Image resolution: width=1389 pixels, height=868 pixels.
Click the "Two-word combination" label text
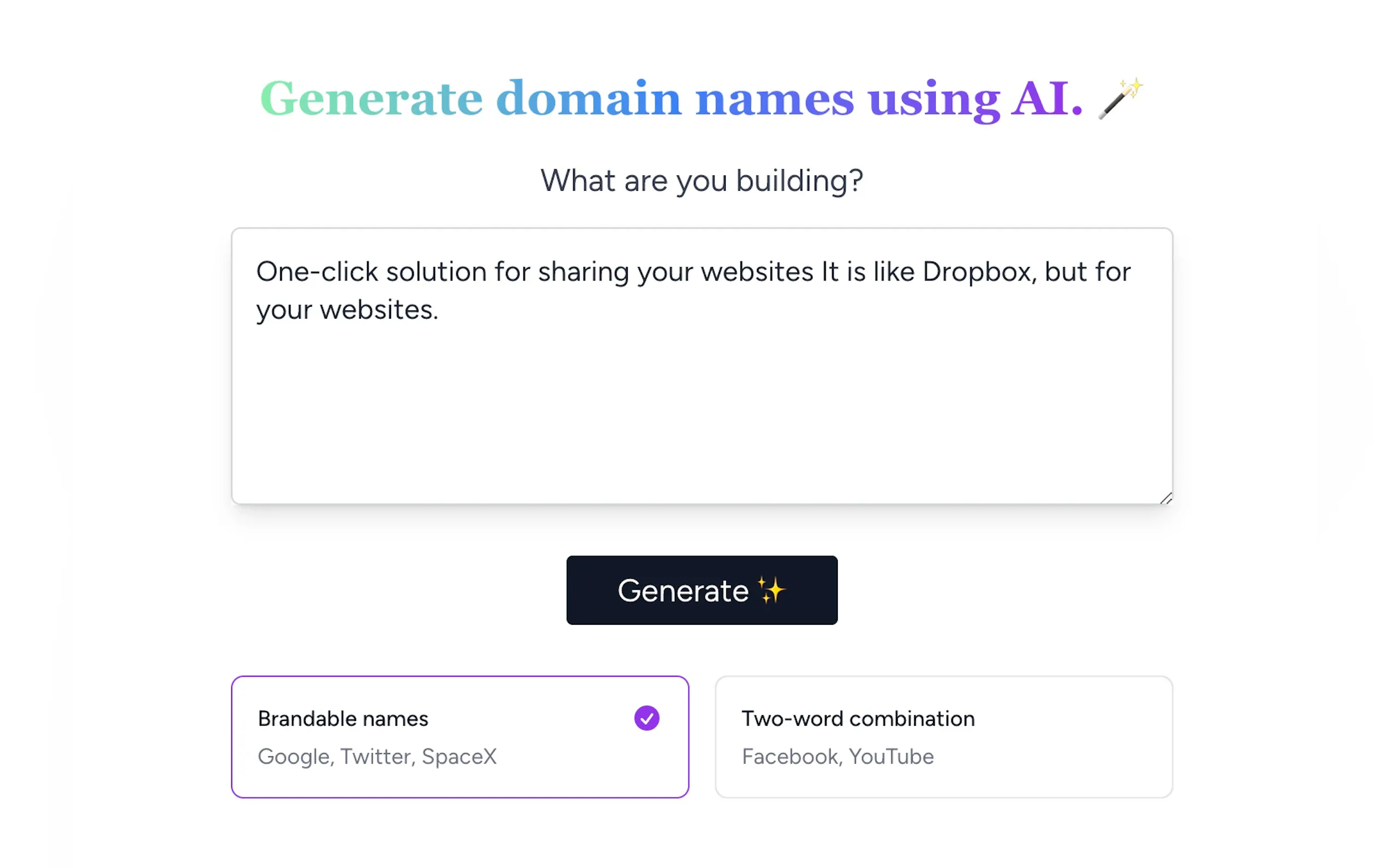pyautogui.click(x=859, y=718)
